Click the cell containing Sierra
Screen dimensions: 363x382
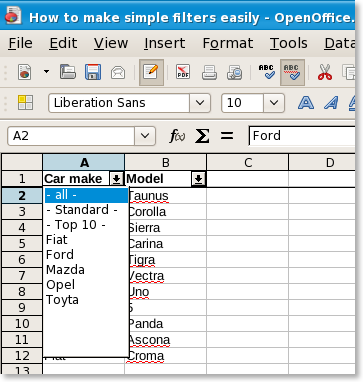(167, 227)
